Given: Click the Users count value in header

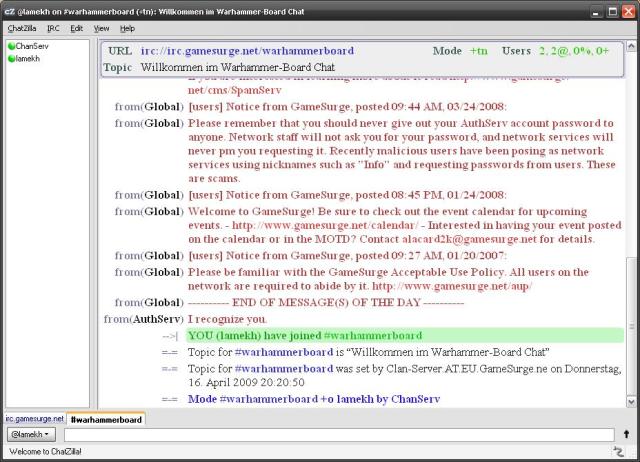Looking at the screenshot, I should pos(574,51).
